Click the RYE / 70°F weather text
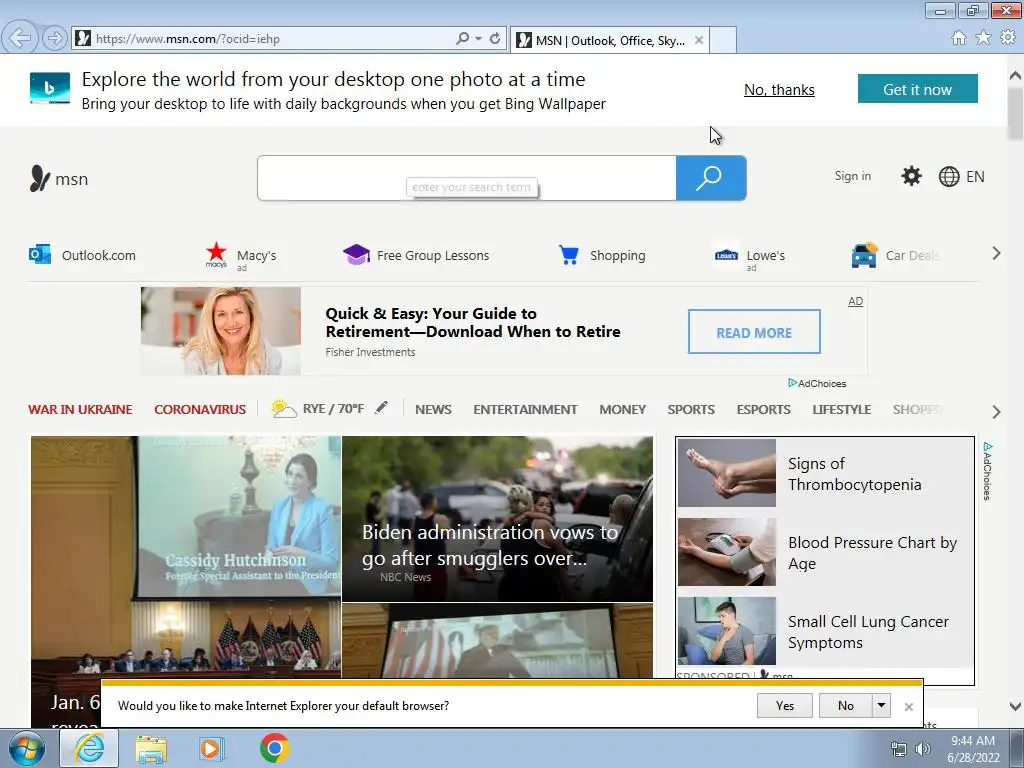The height and width of the screenshot is (768, 1024). [333, 409]
